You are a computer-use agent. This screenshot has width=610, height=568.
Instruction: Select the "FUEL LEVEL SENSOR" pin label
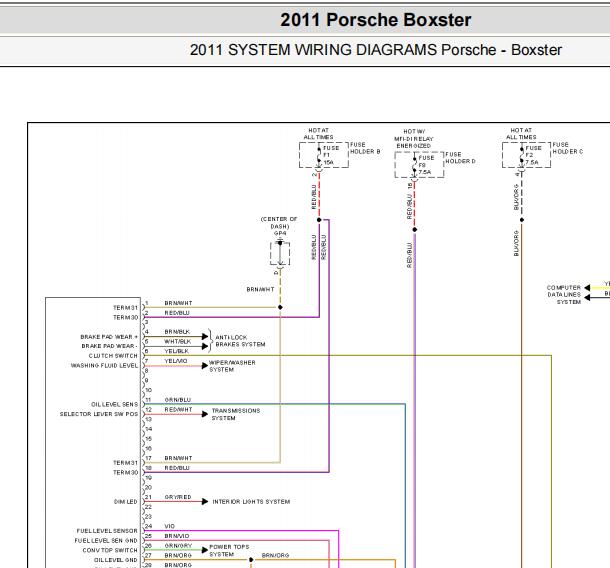coord(107,531)
